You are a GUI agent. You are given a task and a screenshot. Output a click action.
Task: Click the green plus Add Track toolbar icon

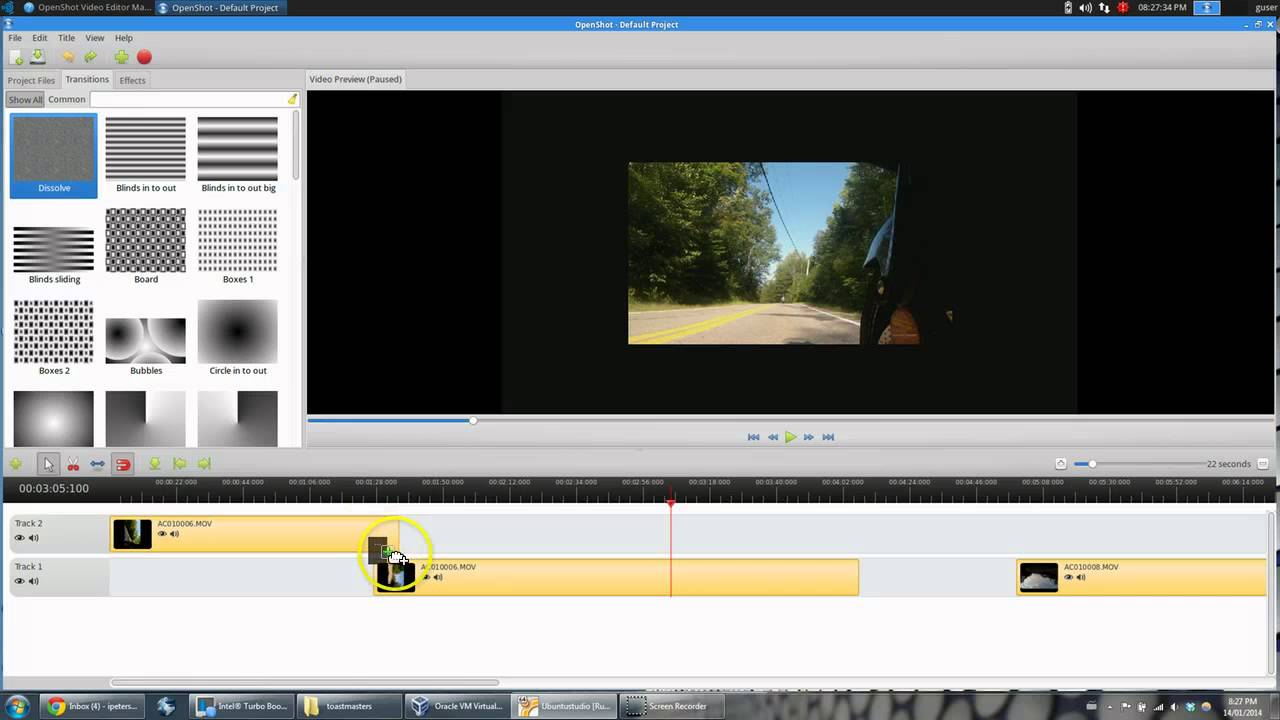coord(121,58)
